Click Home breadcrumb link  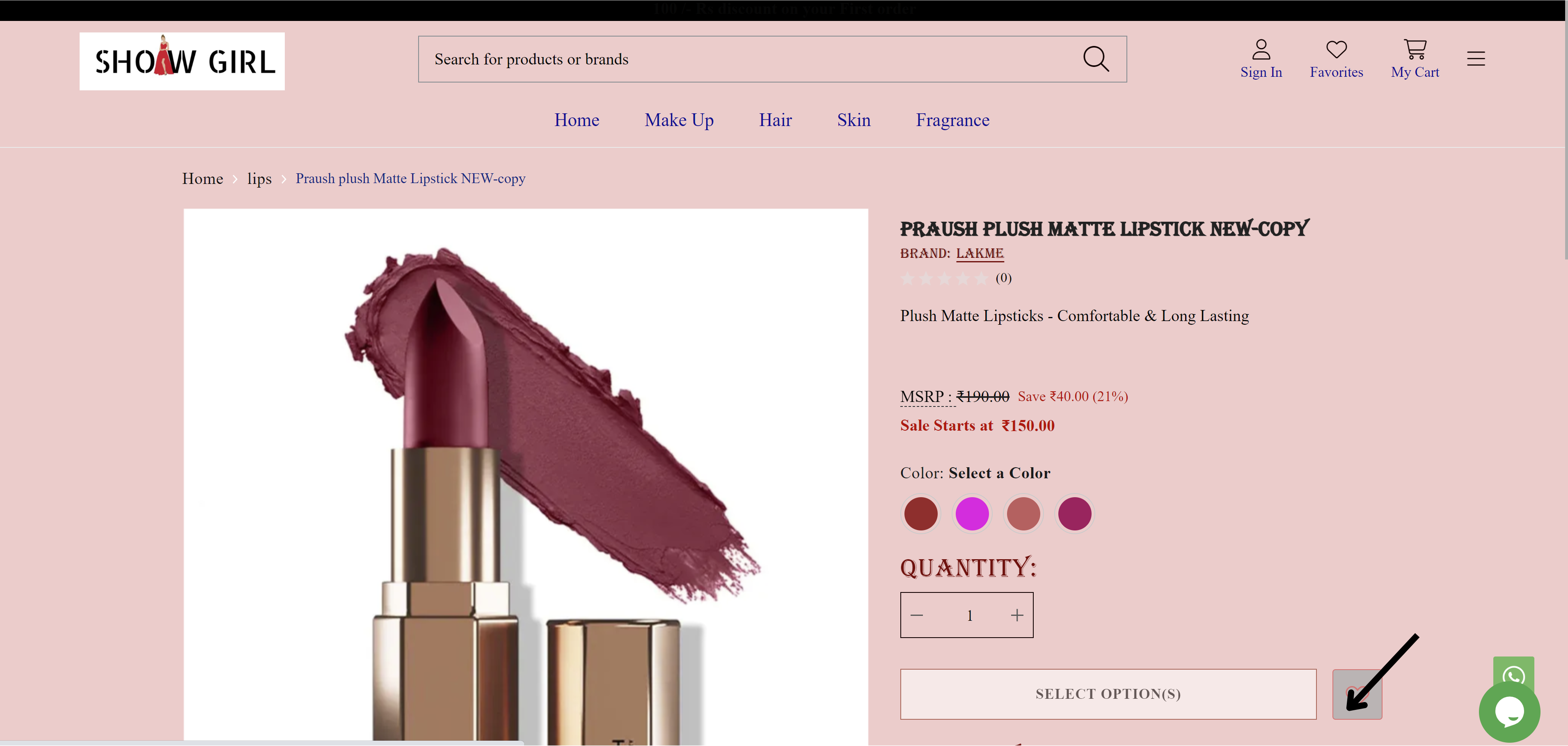click(203, 179)
